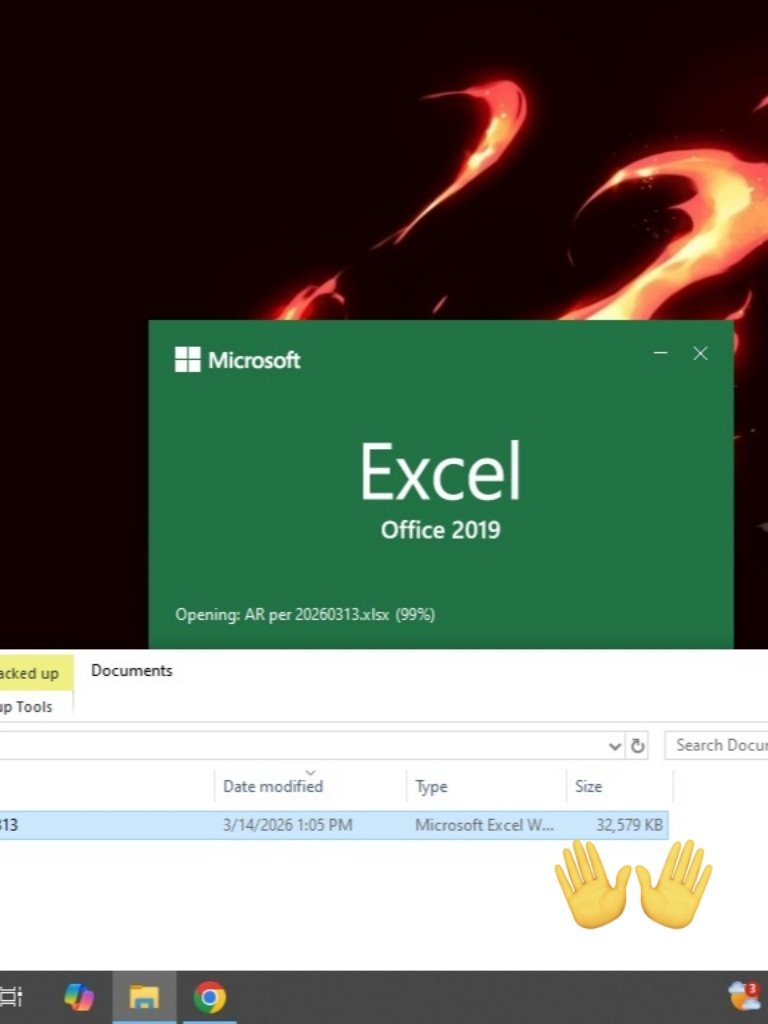768x1024 pixels.
Task: Click the Opening AR per 20260313.xlsx status
Action: pyautogui.click(x=305, y=615)
